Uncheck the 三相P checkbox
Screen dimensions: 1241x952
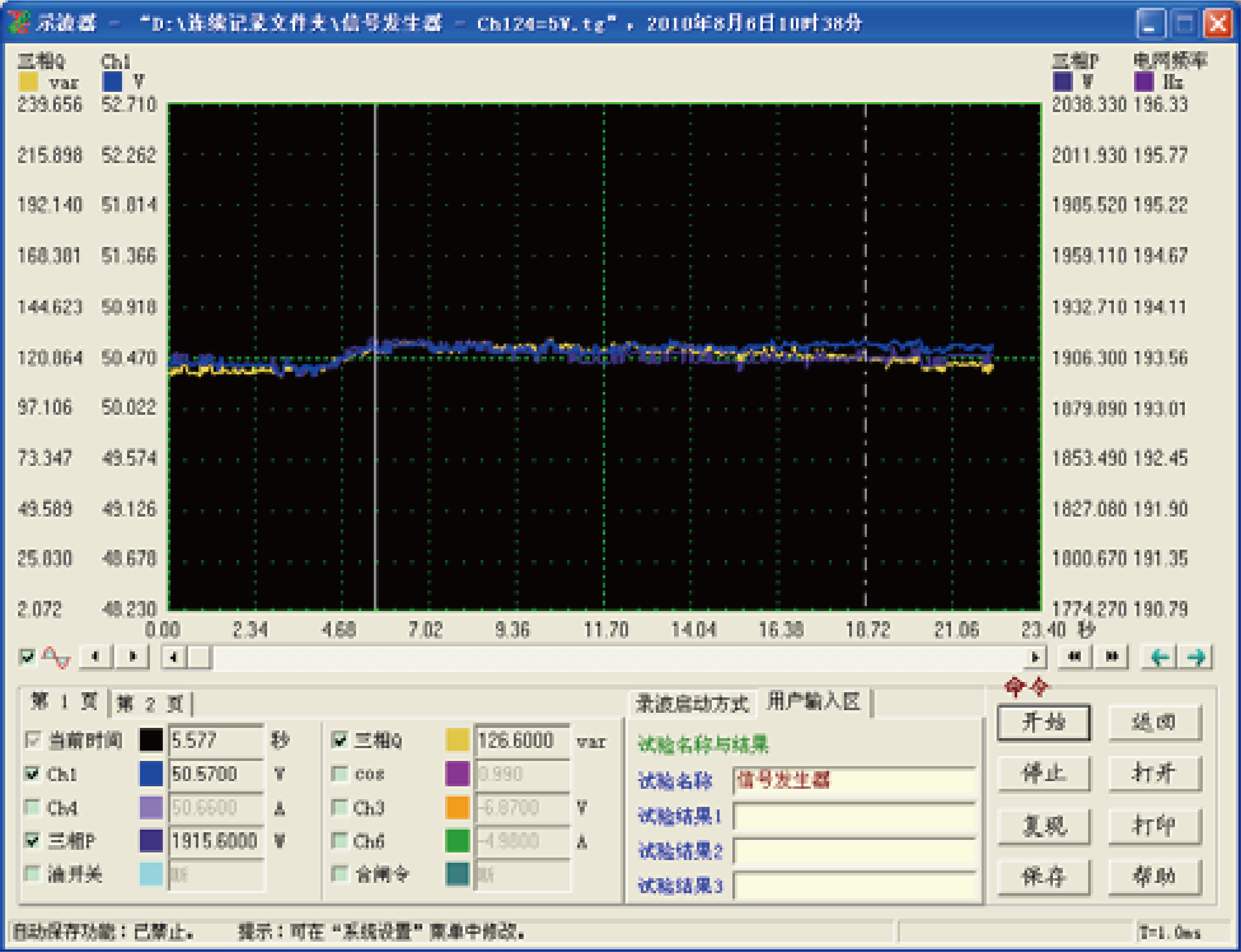coord(33,840)
